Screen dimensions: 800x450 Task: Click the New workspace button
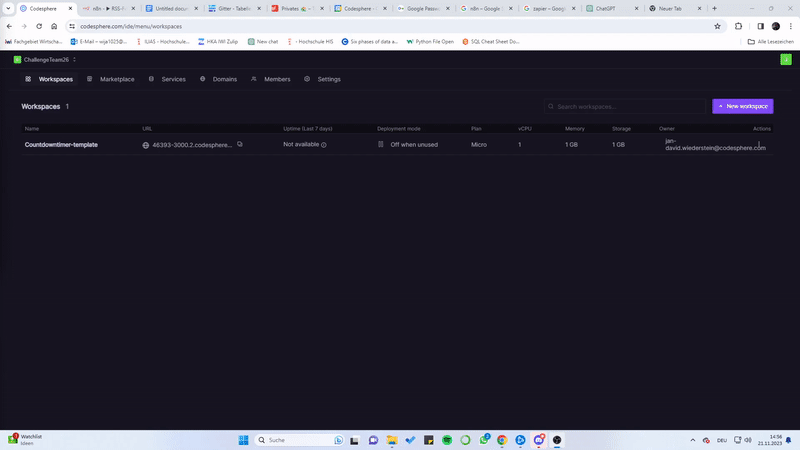[x=742, y=106]
